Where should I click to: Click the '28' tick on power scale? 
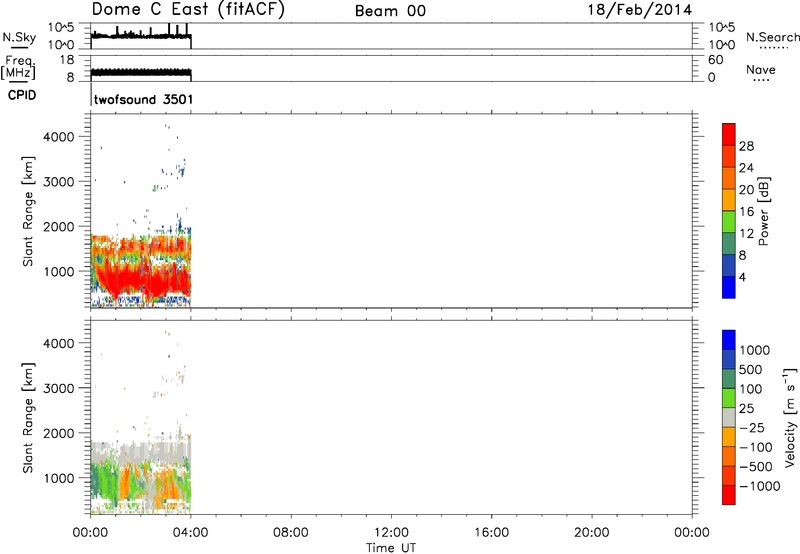[746, 146]
